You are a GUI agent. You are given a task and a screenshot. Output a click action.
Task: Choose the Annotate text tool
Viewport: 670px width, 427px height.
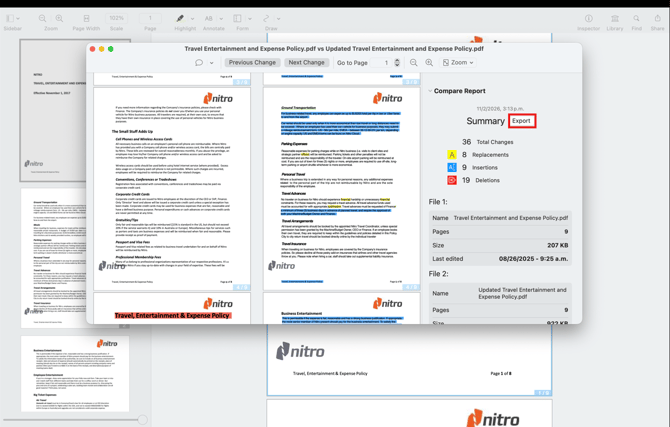209,18
